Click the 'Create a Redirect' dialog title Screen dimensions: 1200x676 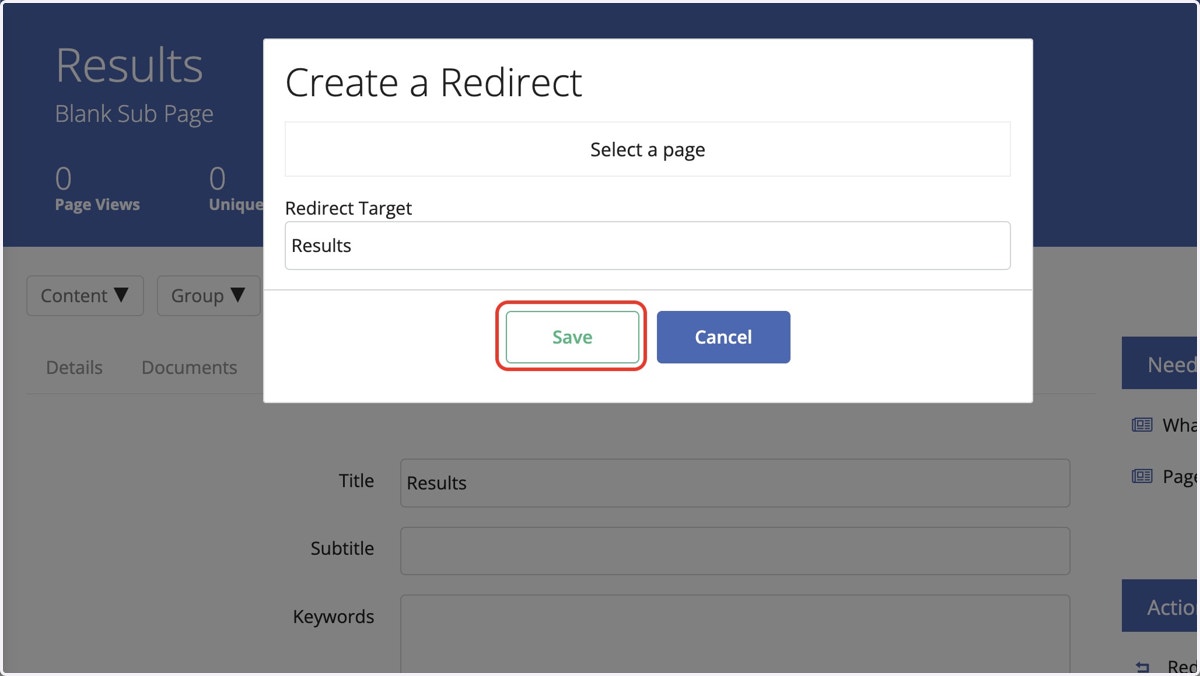tap(434, 82)
